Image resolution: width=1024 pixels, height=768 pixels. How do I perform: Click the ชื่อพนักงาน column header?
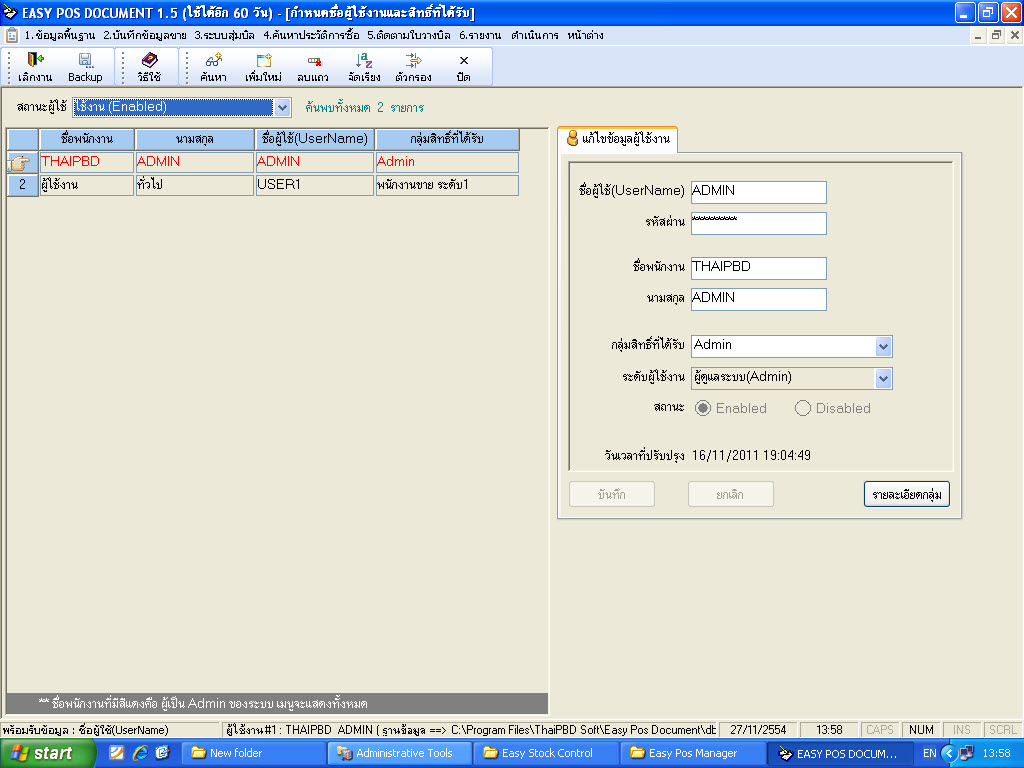coord(87,139)
